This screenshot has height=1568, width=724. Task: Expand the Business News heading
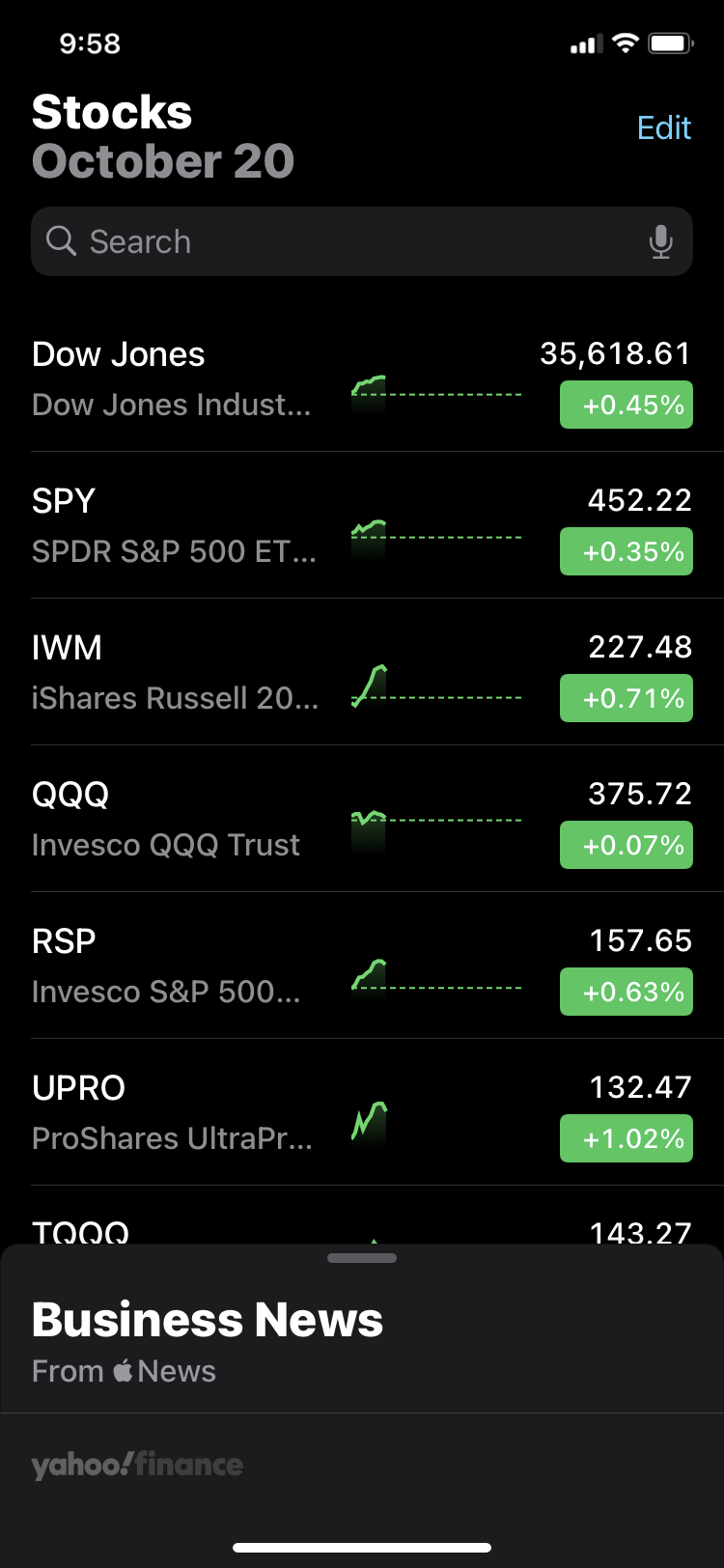coord(208,1320)
